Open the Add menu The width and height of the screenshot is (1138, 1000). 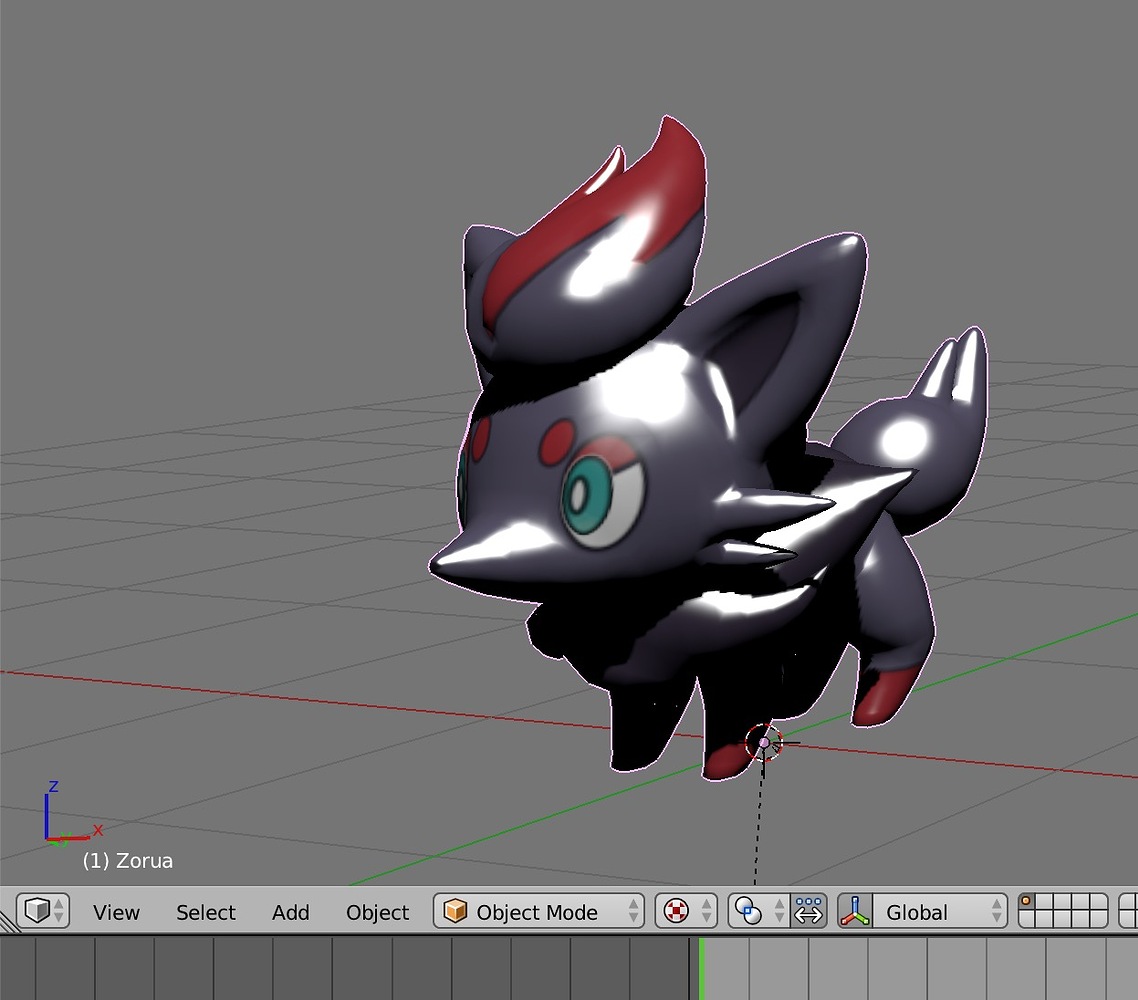point(290,911)
